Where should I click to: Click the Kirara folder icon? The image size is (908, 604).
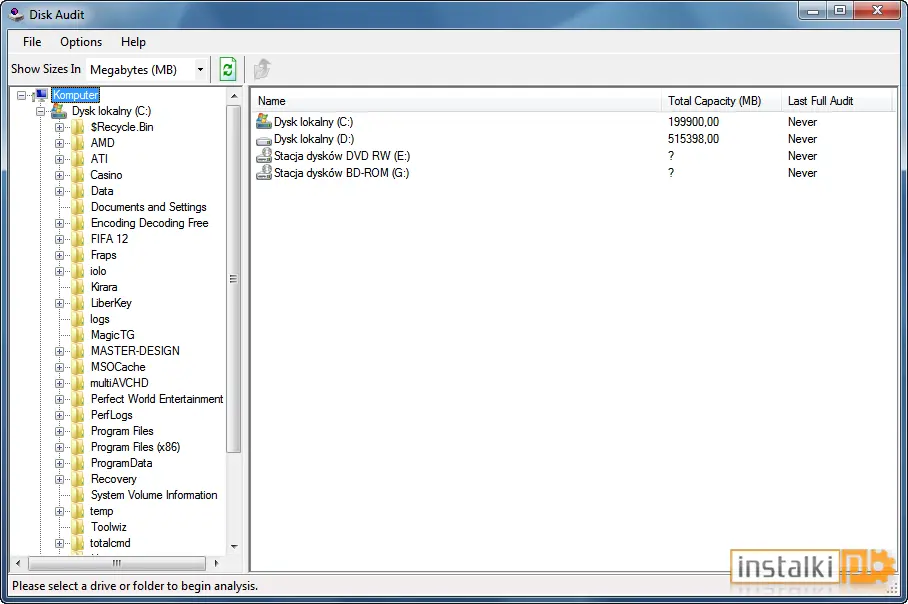click(78, 287)
